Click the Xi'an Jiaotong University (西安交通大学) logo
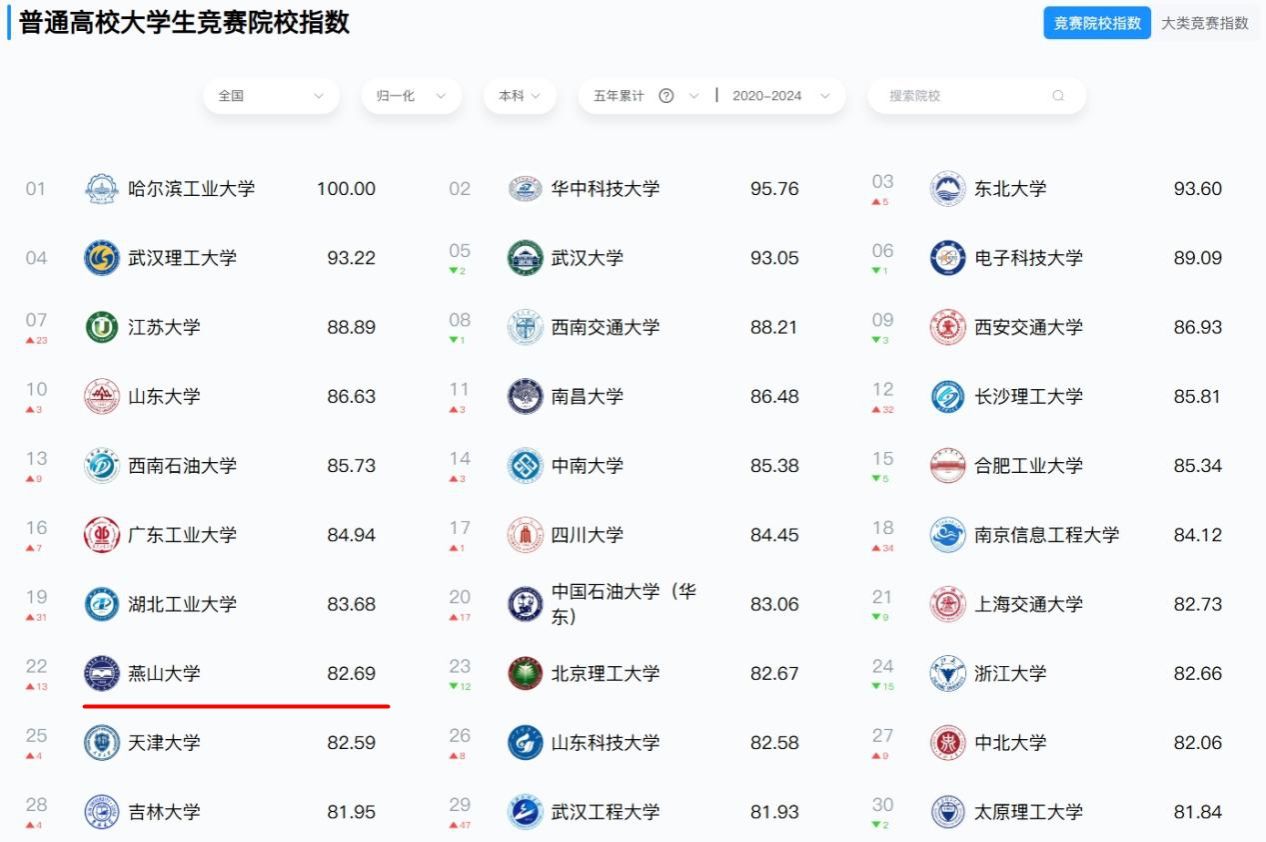 (x=947, y=327)
